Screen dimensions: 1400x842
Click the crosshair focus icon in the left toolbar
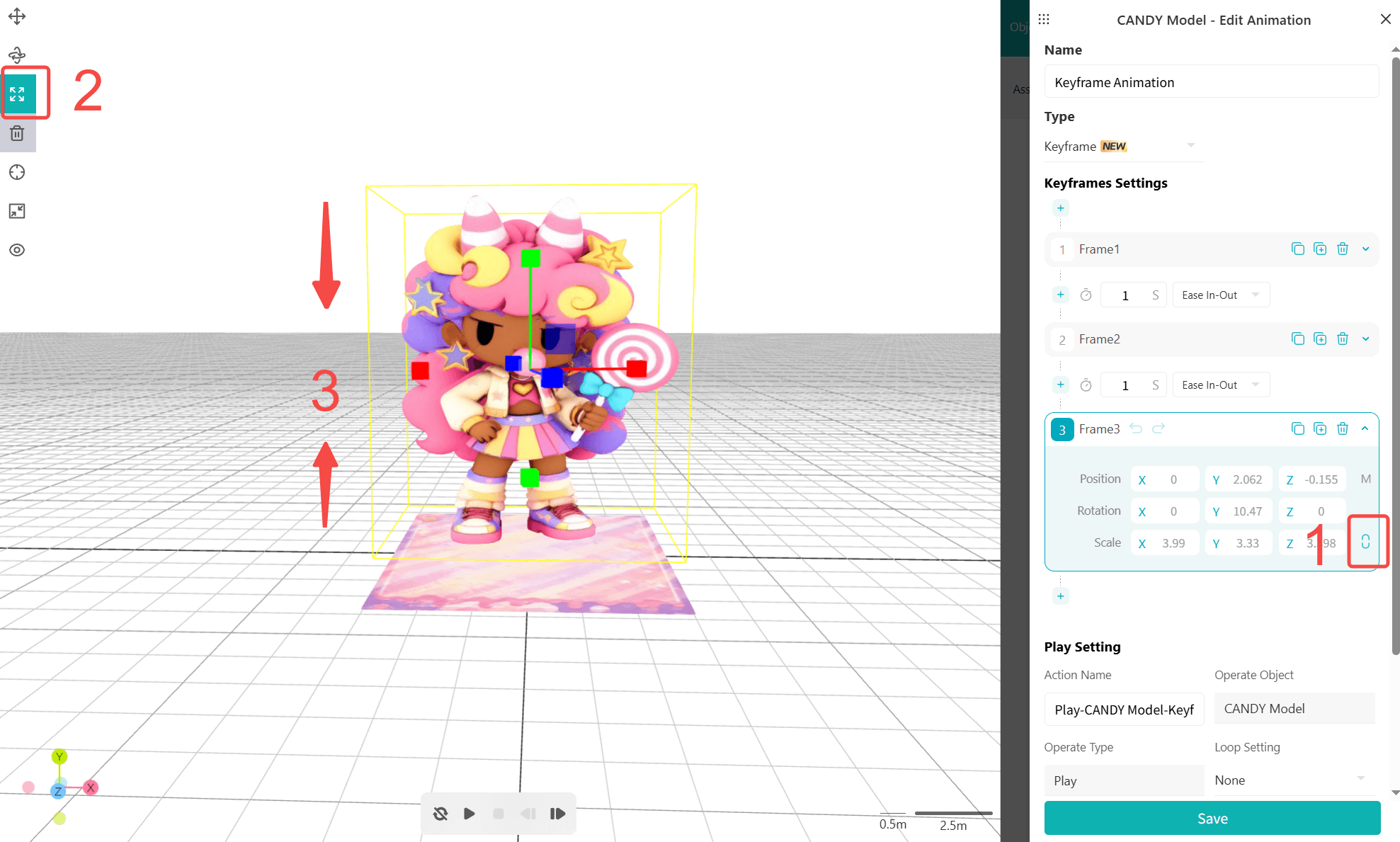click(x=17, y=172)
